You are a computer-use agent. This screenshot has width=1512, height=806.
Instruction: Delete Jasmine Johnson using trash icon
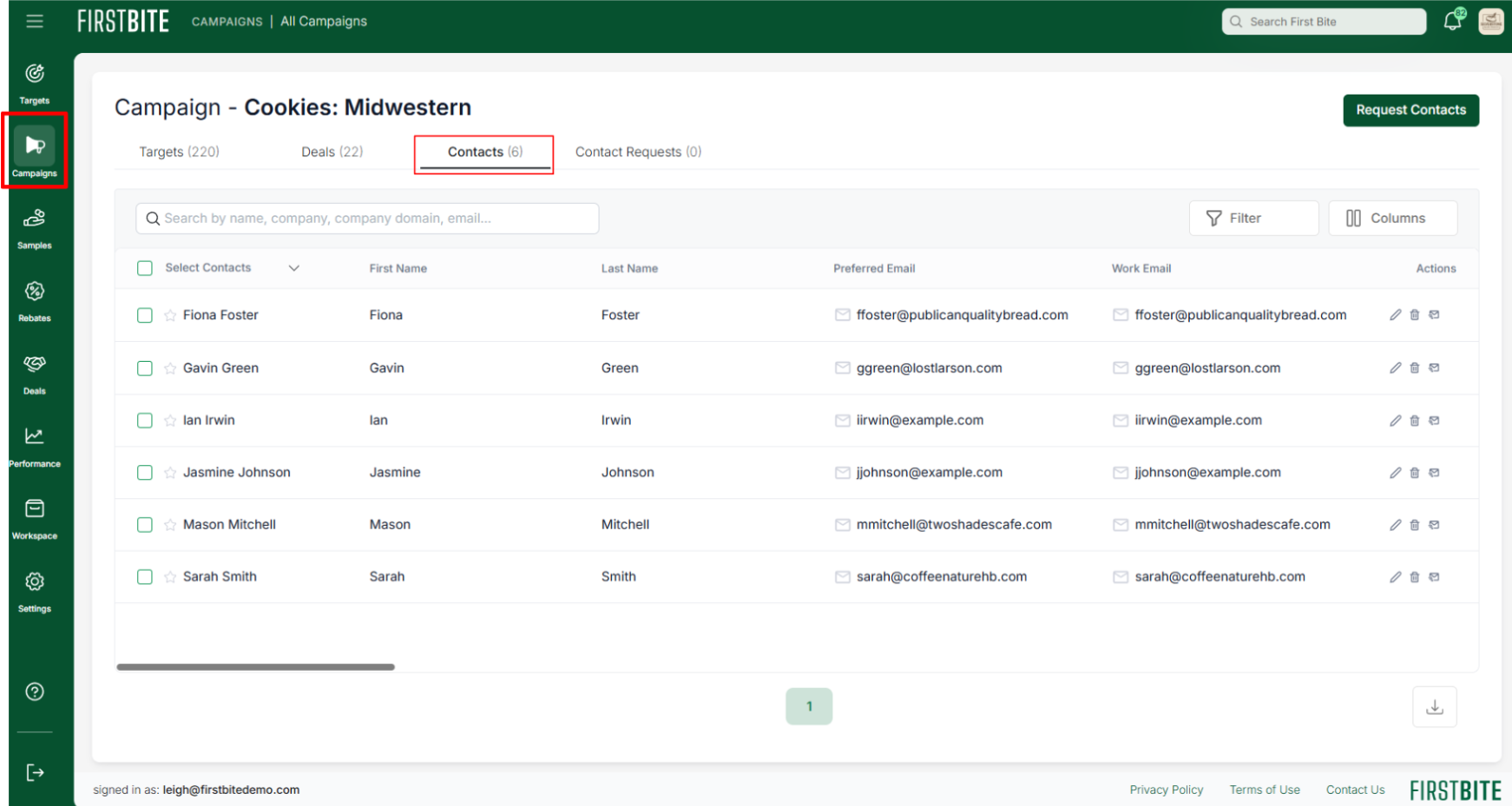[1415, 473]
